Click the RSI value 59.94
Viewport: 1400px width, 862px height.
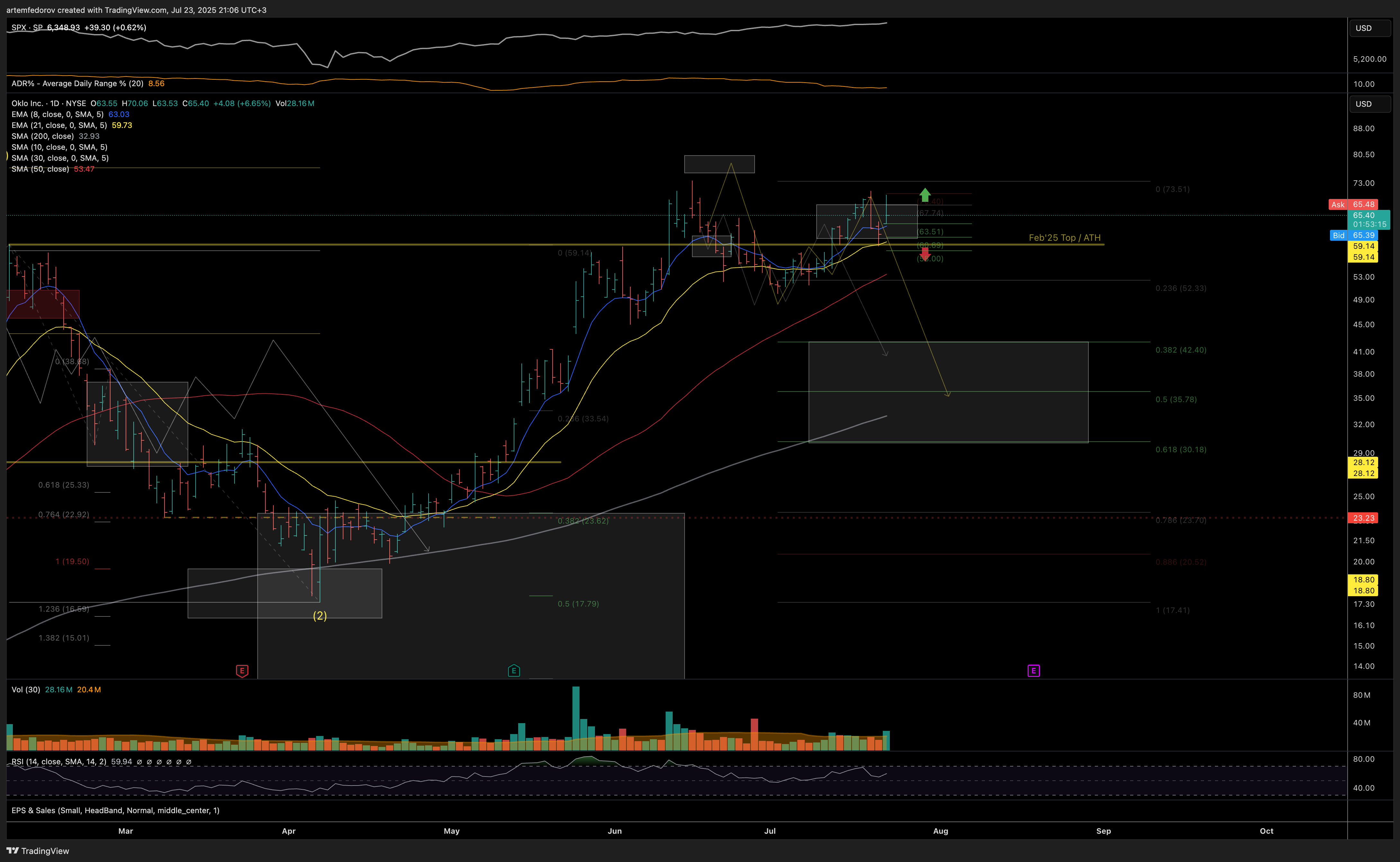point(121,762)
